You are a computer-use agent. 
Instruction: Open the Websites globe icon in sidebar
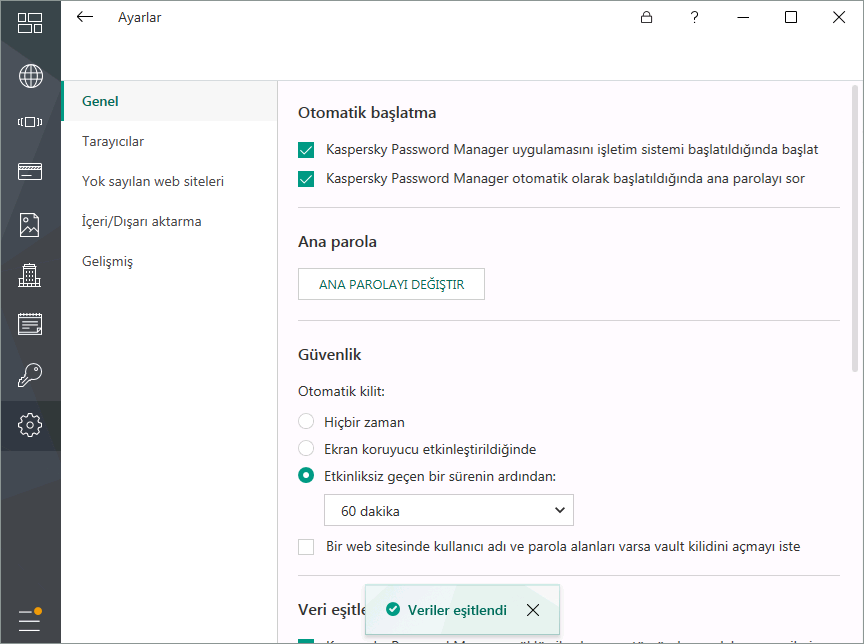point(30,76)
